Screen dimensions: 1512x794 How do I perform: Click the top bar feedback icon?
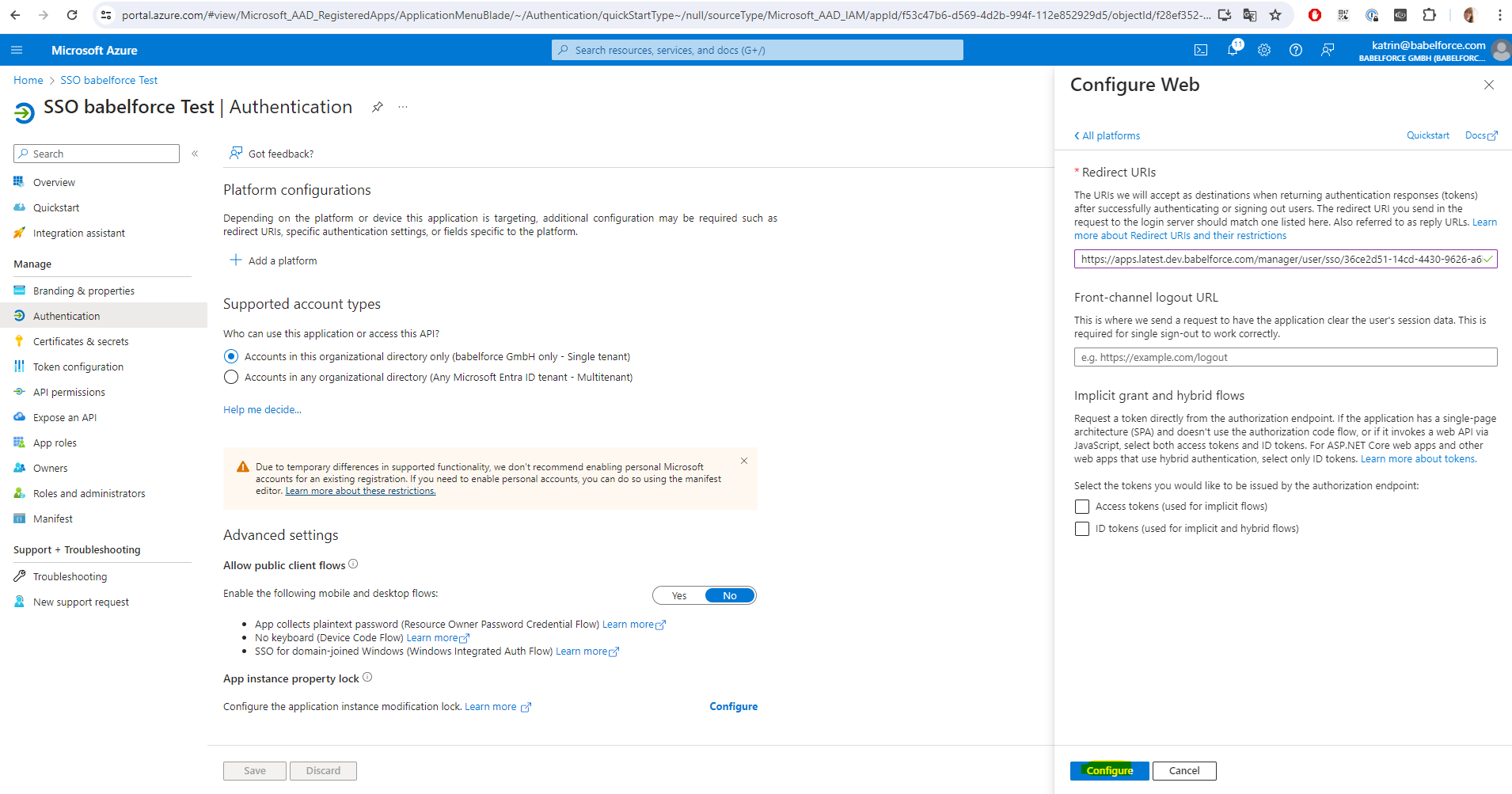(x=1328, y=50)
